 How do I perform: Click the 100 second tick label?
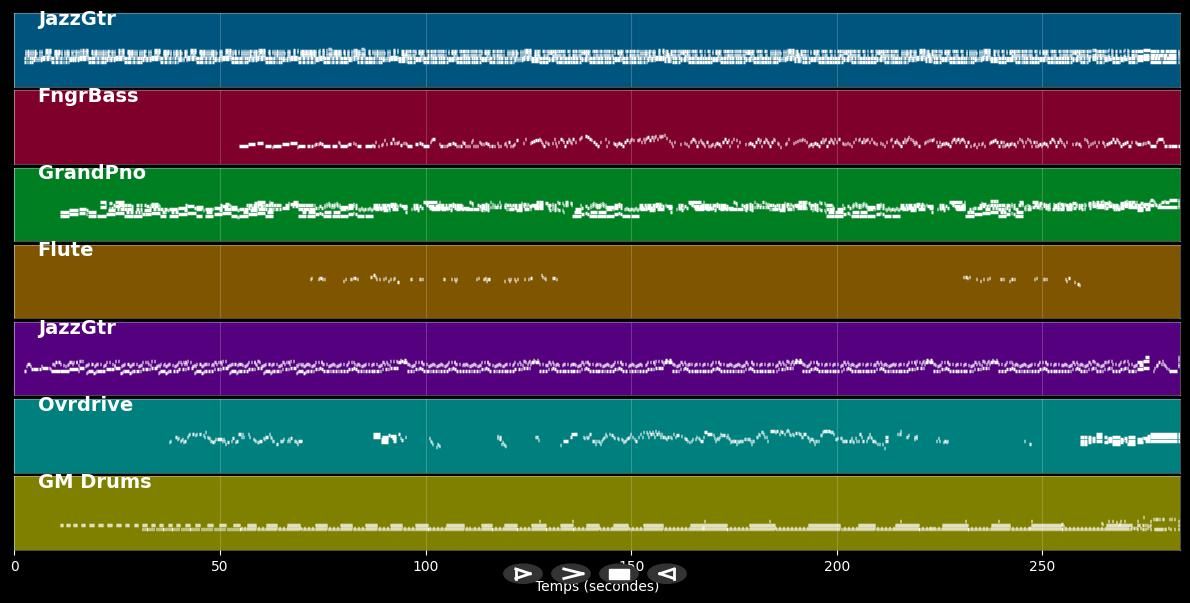pos(426,567)
